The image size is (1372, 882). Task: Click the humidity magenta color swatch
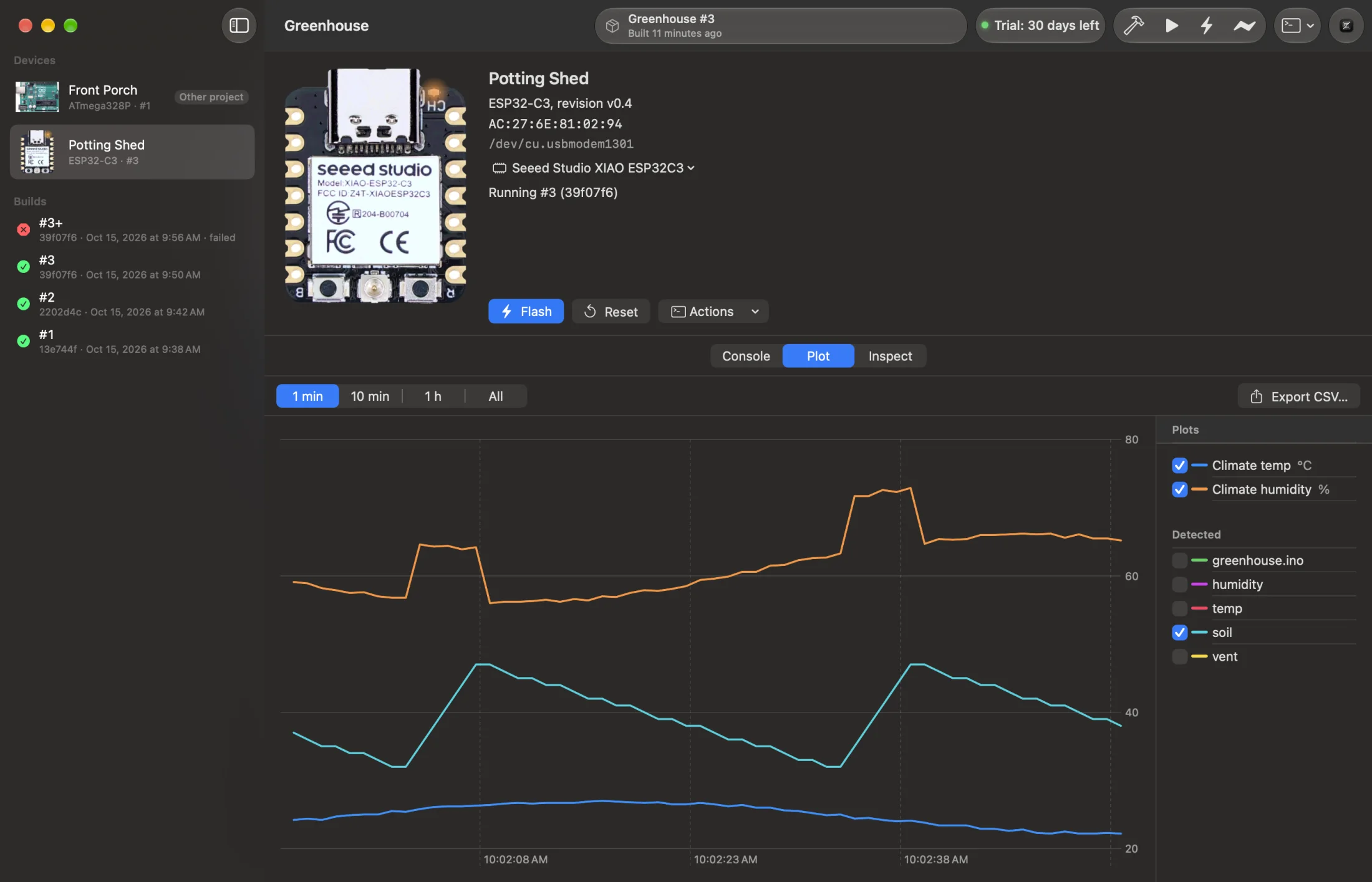[x=1199, y=584]
